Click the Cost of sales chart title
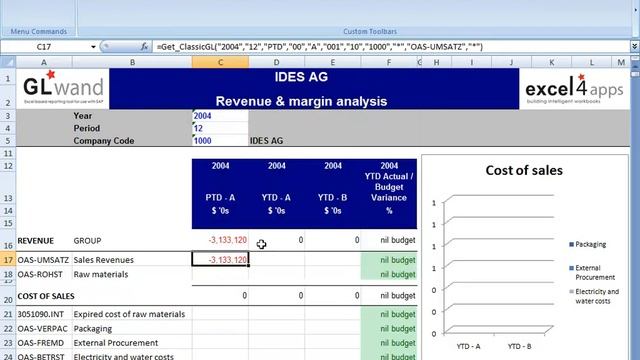The width and height of the screenshot is (640, 360). [524, 170]
